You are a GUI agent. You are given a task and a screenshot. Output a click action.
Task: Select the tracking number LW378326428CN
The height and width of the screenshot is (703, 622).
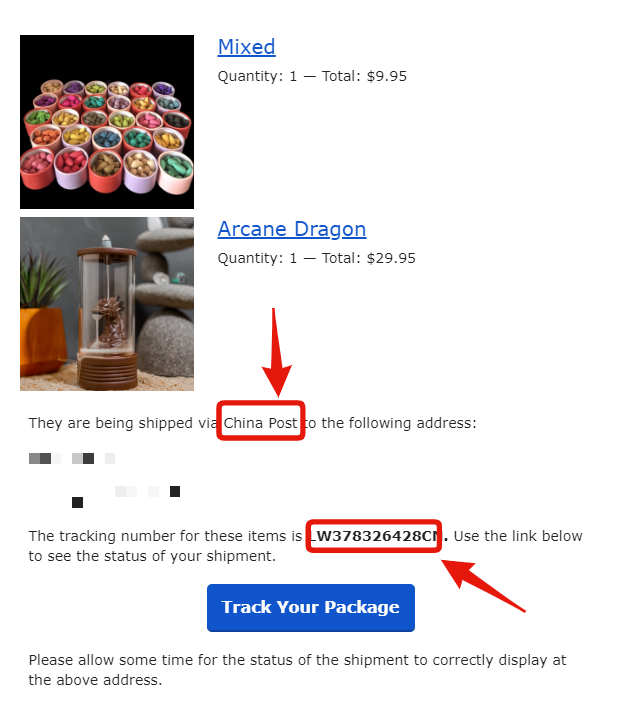click(x=374, y=536)
